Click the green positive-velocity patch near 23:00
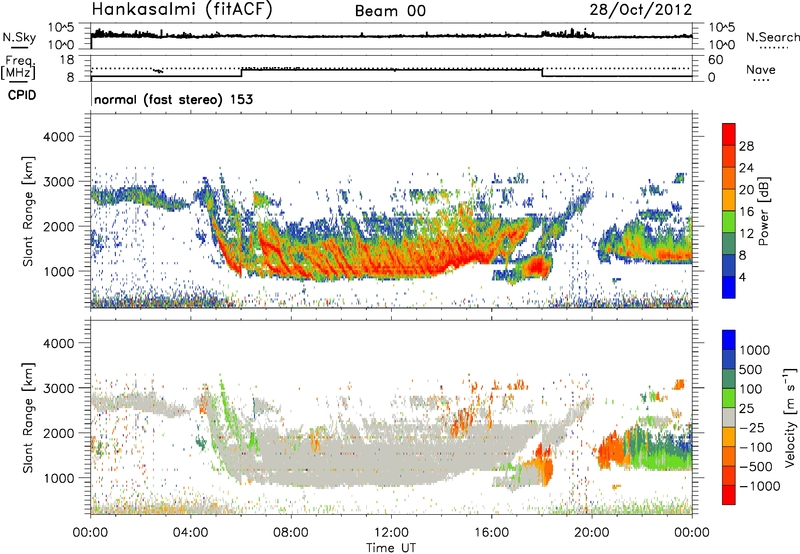 tap(663, 459)
